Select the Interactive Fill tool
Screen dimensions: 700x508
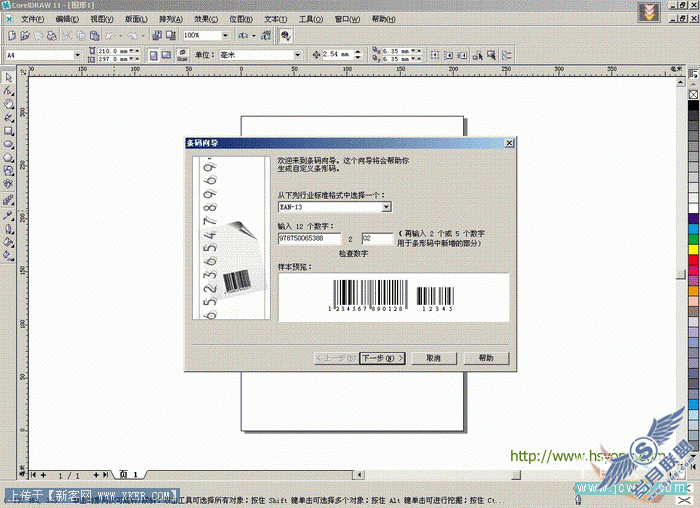point(8,256)
